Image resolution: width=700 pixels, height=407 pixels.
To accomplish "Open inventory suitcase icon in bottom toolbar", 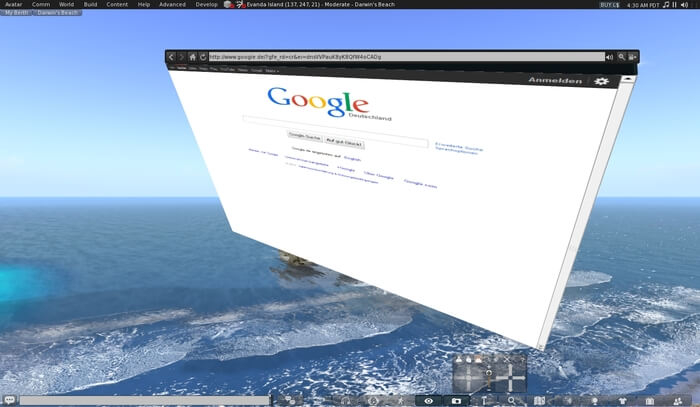I will [650, 401].
